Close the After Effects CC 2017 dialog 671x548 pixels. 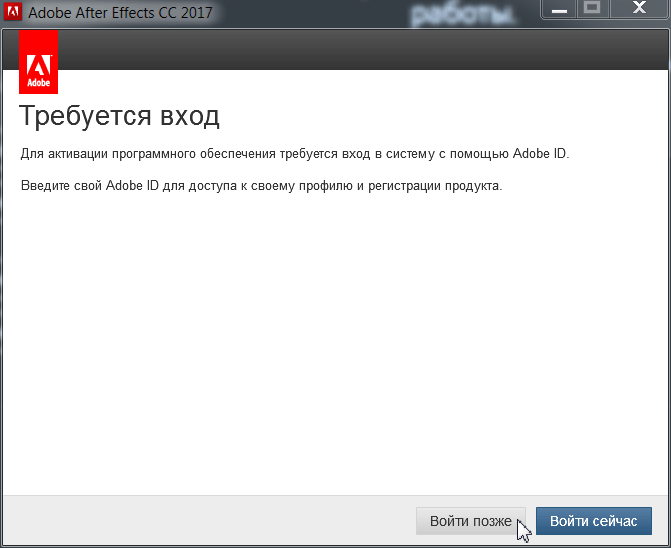tap(639, 9)
